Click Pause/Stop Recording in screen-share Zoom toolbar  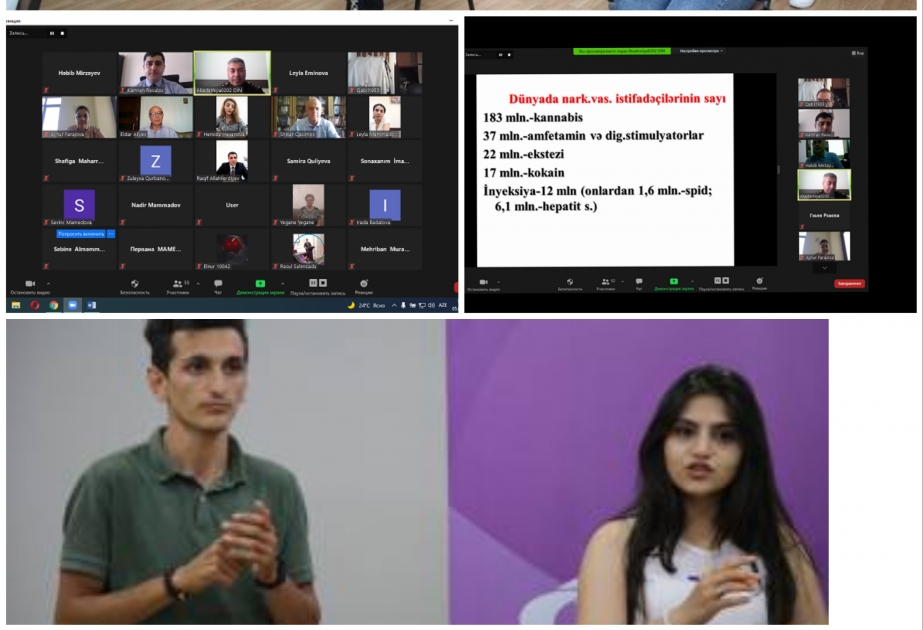point(722,284)
